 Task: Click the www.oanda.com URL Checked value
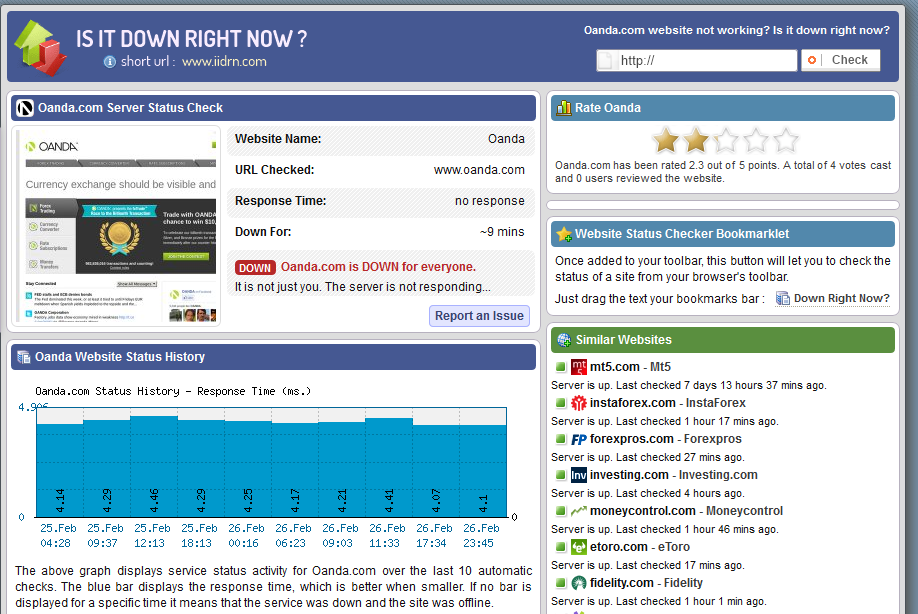tap(479, 170)
